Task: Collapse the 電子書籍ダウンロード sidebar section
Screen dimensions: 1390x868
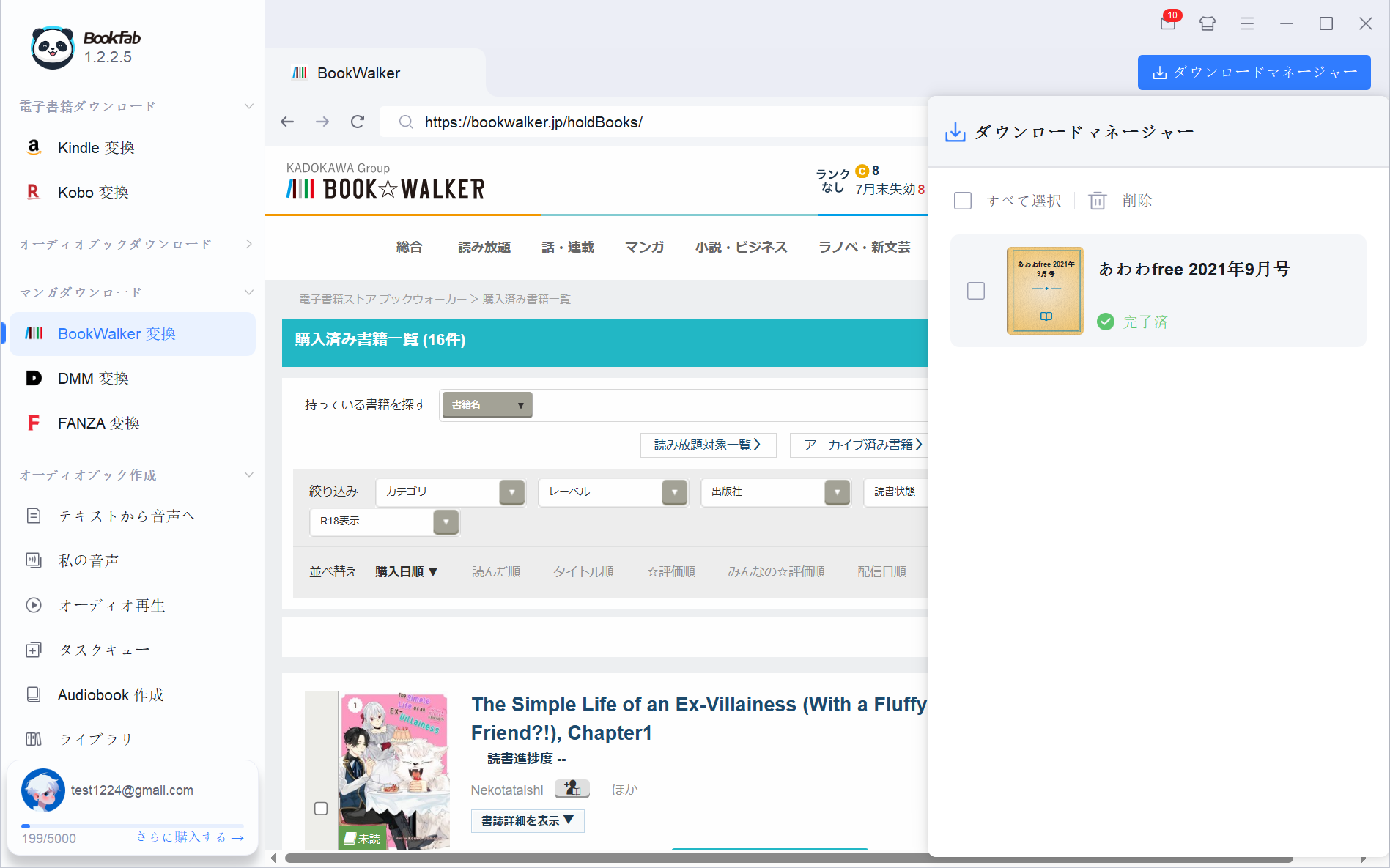Action: (248, 106)
